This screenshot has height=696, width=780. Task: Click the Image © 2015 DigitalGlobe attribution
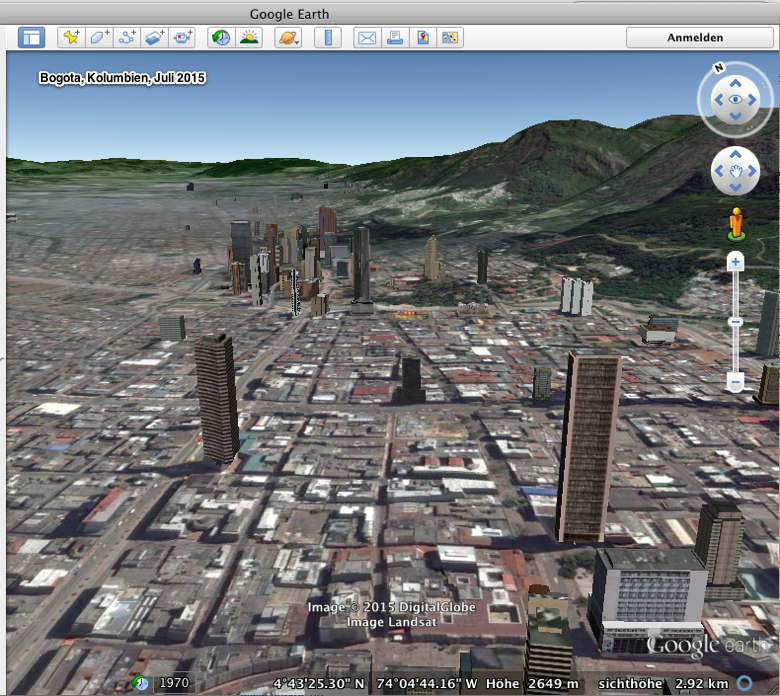tap(391, 607)
